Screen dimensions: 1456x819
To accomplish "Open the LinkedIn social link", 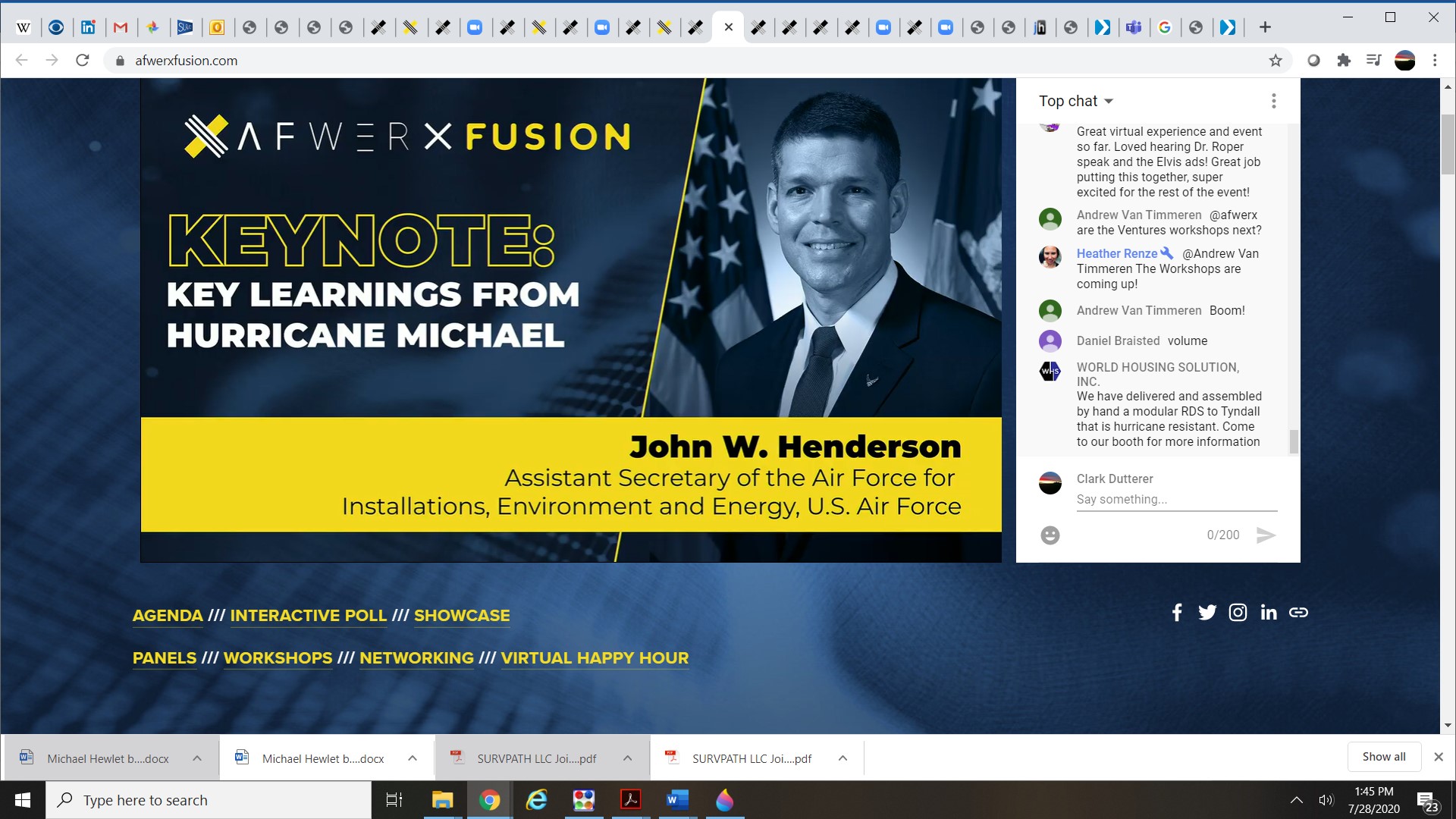I will [1269, 613].
